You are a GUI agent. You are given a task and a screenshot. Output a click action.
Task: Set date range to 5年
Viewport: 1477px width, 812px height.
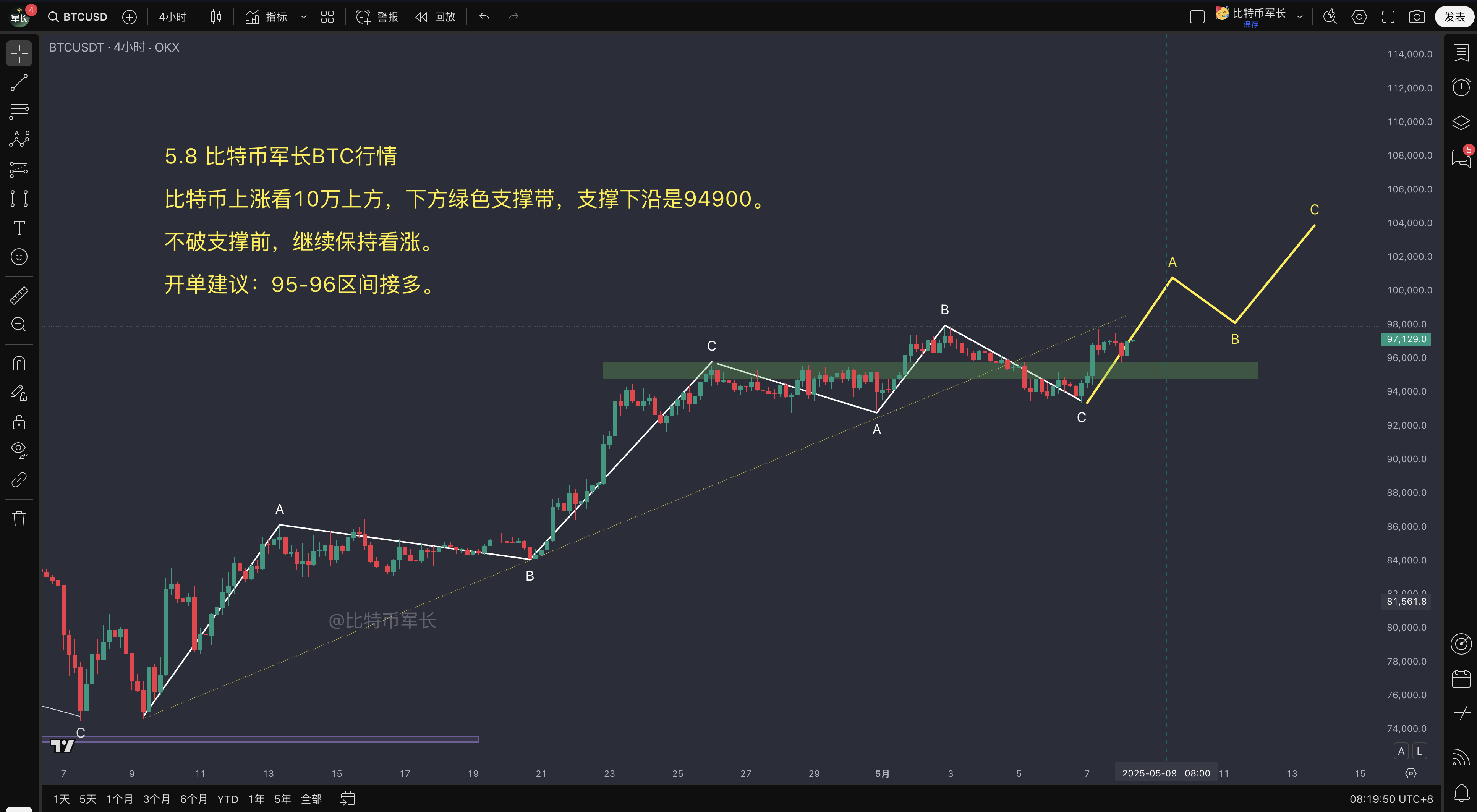[x=283, y=799]
